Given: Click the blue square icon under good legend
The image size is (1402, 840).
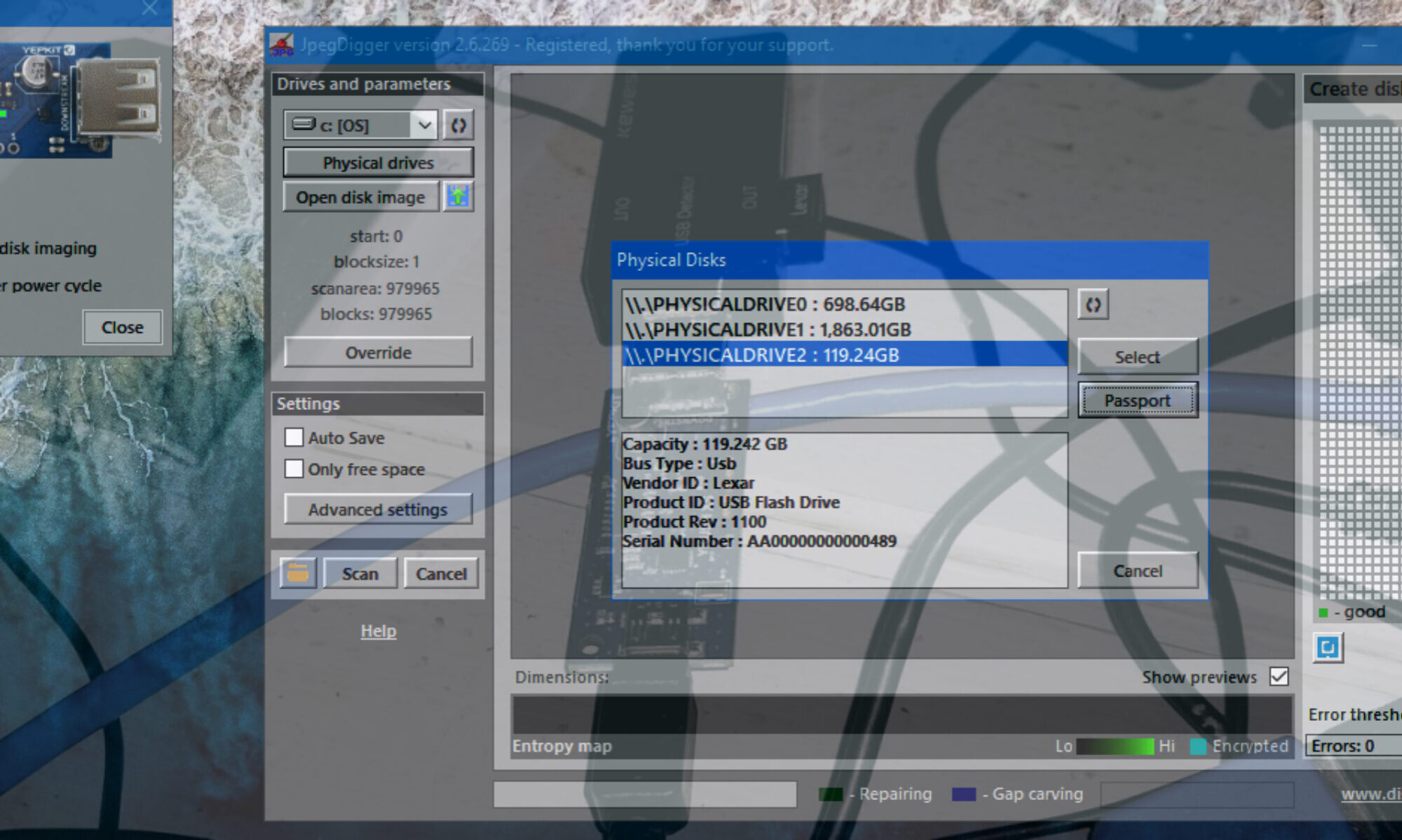Looking at the screenshot, I should tap(1328, 647).
